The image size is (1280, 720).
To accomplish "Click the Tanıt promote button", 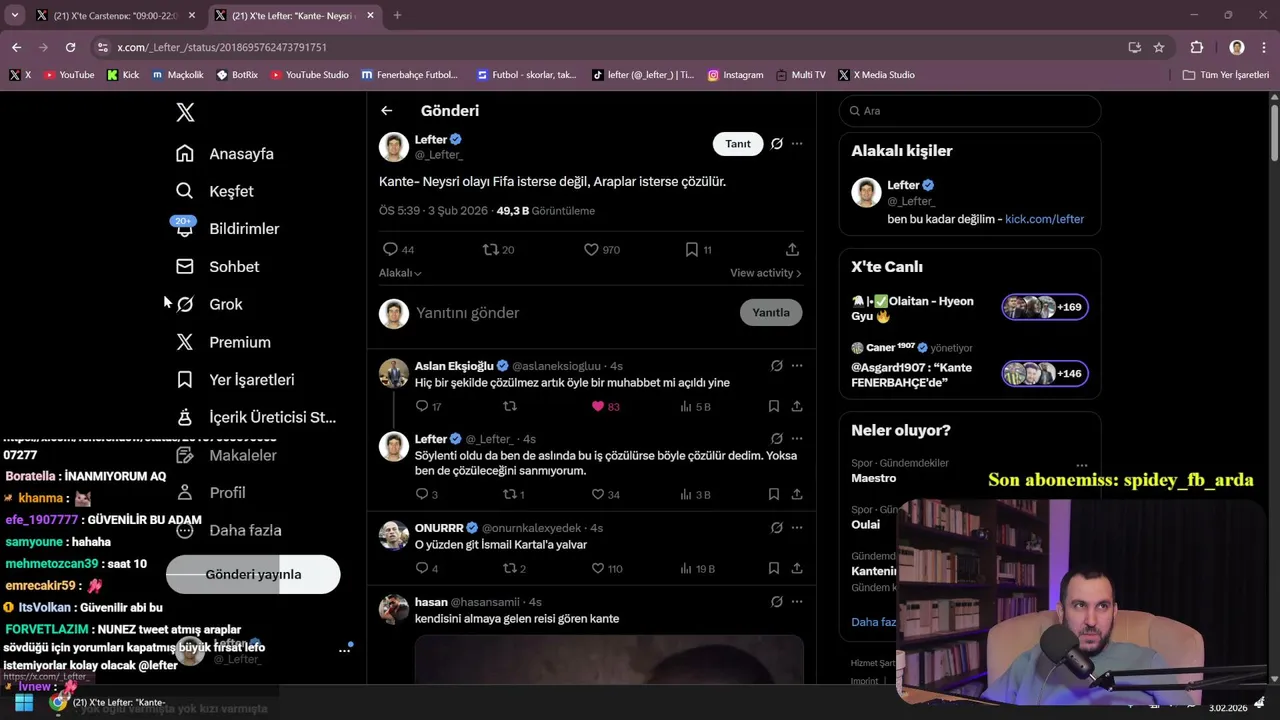I will pos(738,144).
